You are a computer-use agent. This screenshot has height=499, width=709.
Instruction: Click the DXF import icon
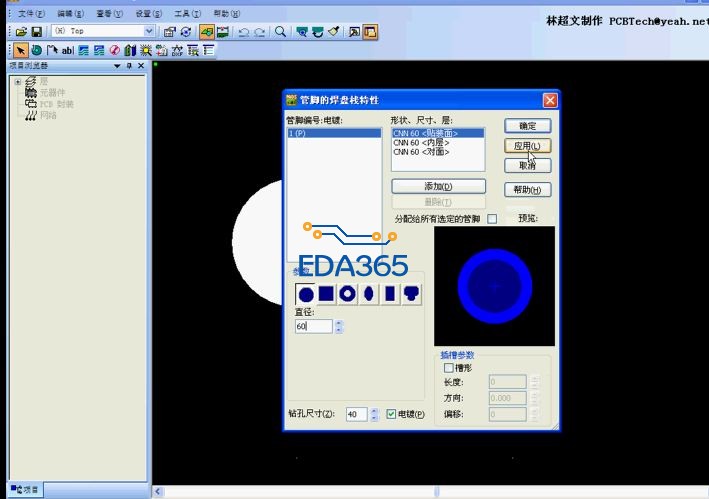click(177, 50)
